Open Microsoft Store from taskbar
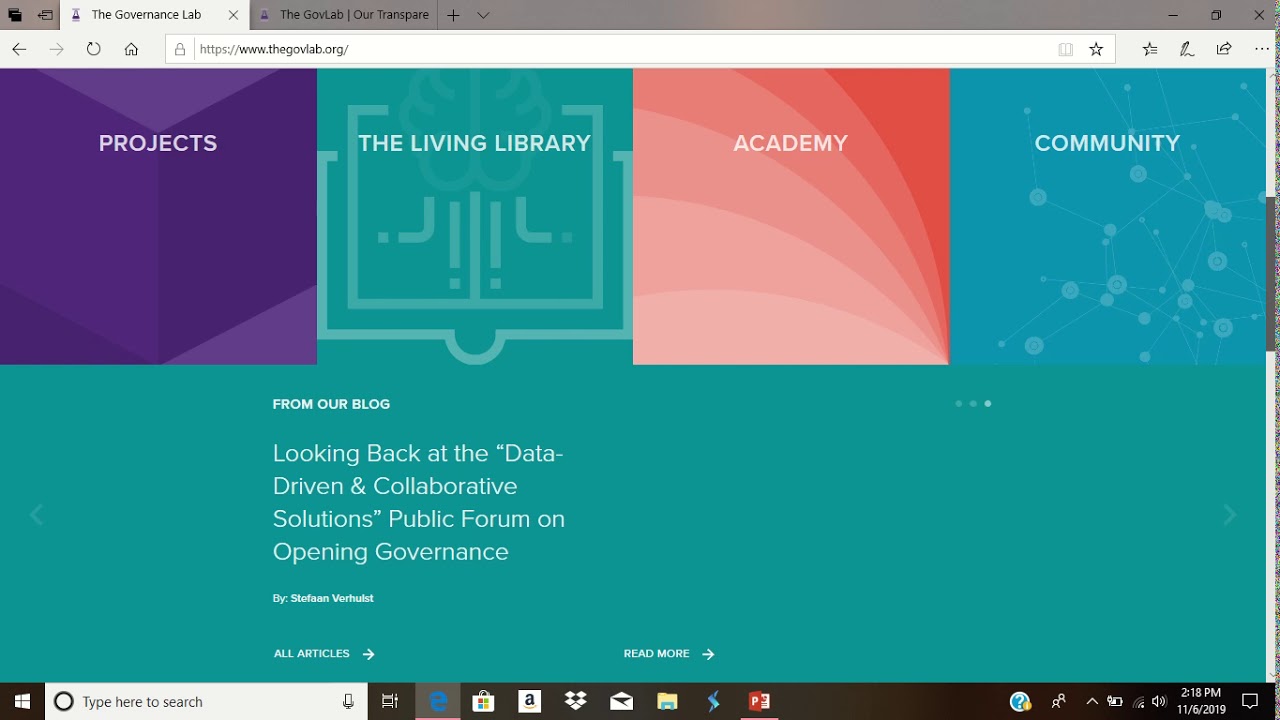This screenshot has width=1280, height=720. 484,701
